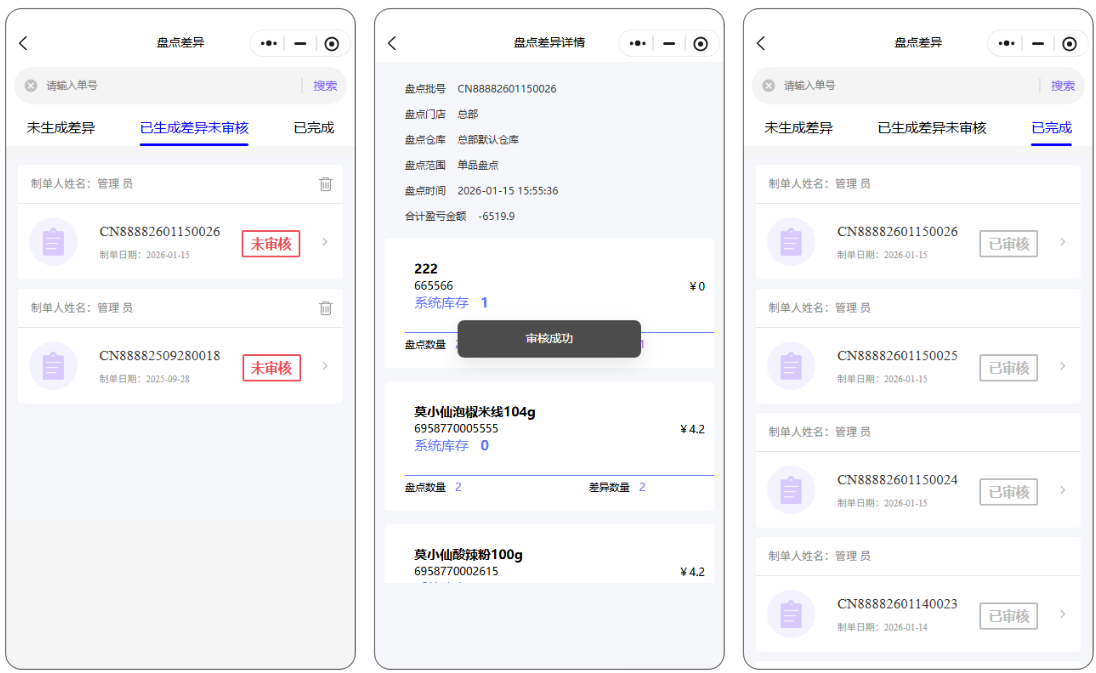The width and height of the screenshot is (1096, 673).
Task: Tap the 审核成功 toast message
Action: click(549, 339)
